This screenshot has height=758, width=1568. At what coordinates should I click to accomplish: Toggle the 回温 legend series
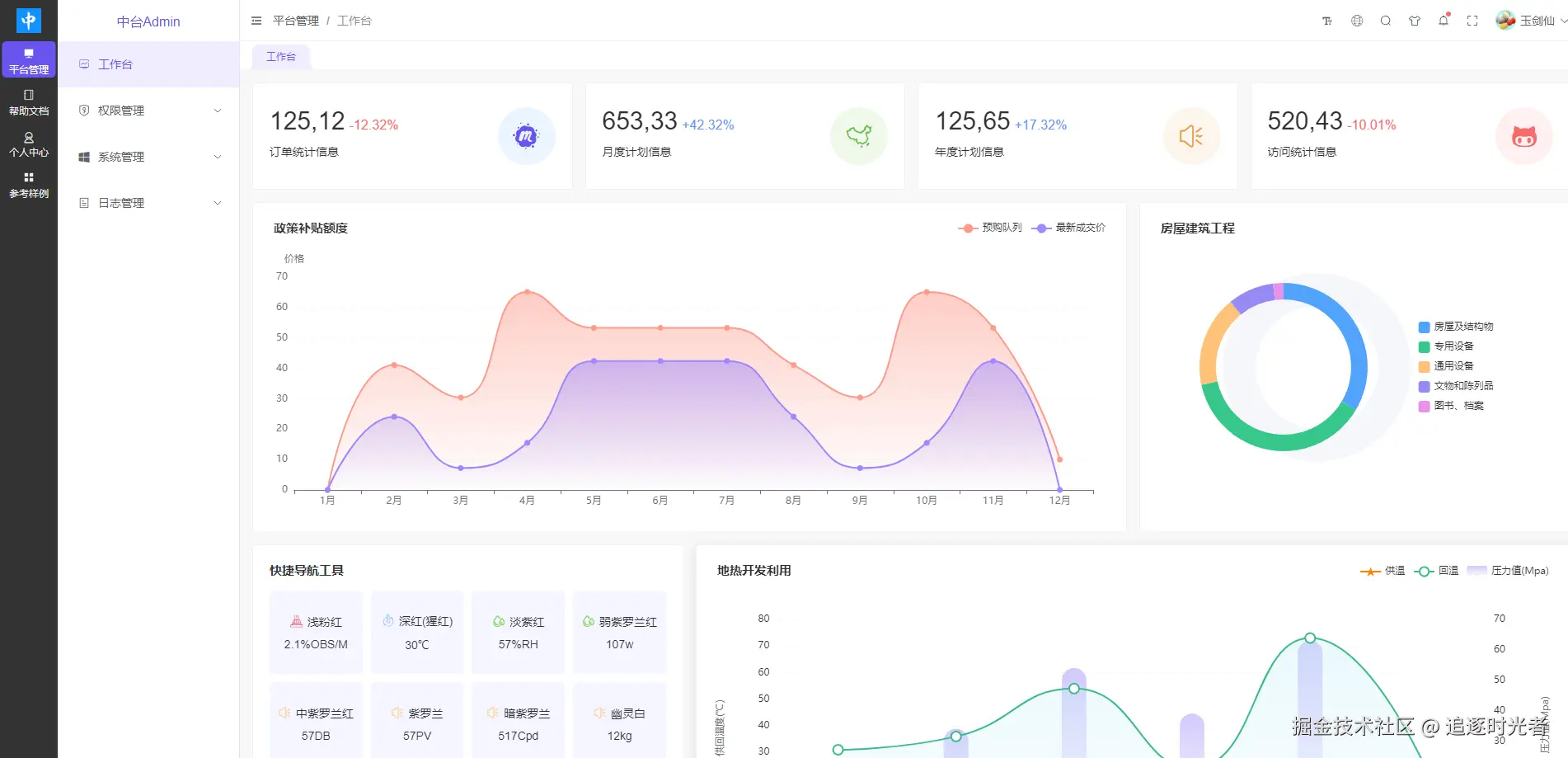(1436, 571)
